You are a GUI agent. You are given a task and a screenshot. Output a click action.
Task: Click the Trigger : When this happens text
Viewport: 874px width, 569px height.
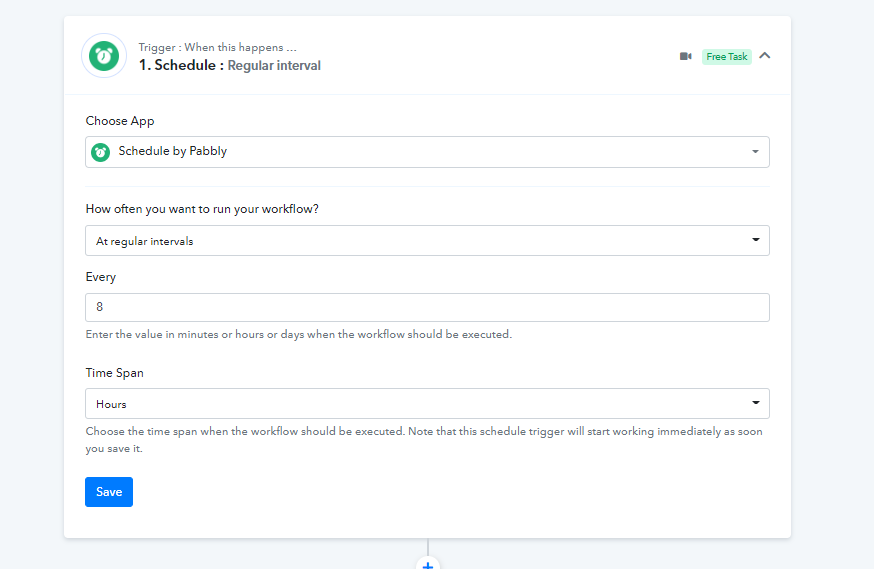point(217,47)
